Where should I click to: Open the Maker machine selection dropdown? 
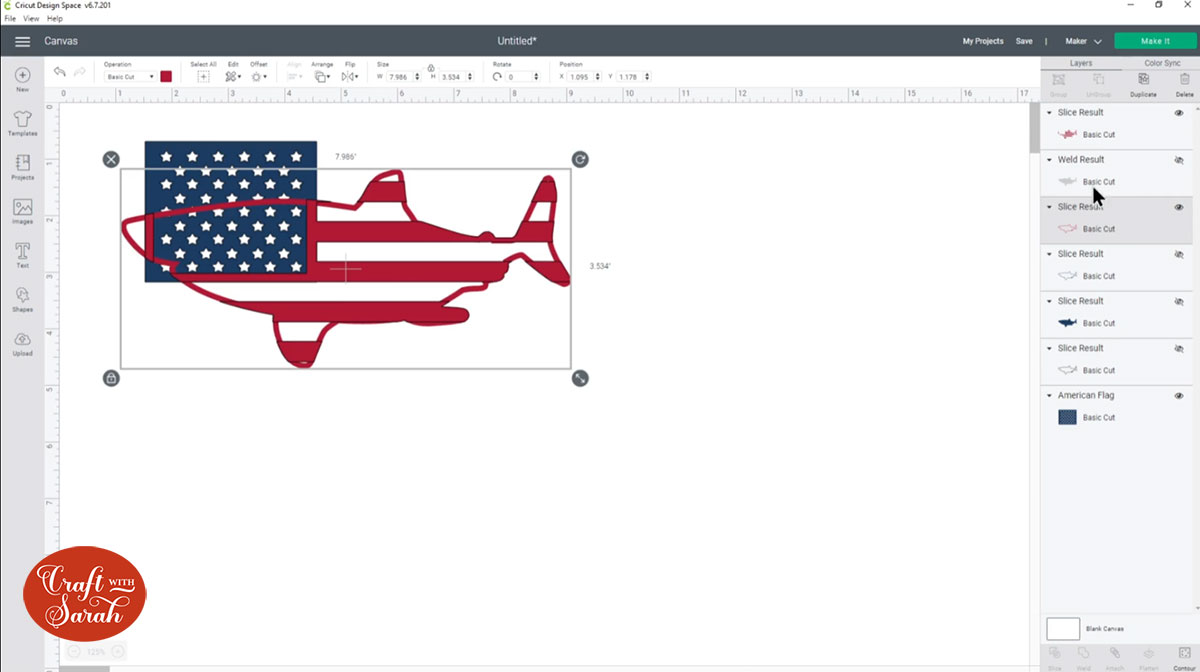tap(1082, 41)
